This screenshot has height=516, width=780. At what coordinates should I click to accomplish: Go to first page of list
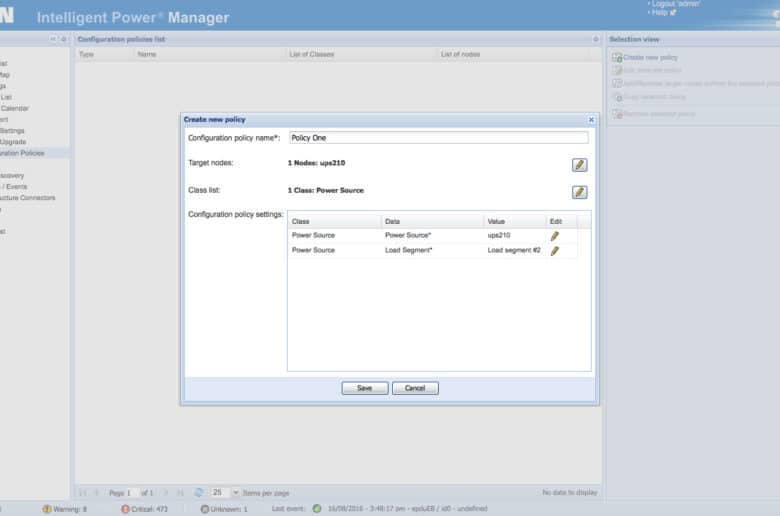(x=83, y=493)
